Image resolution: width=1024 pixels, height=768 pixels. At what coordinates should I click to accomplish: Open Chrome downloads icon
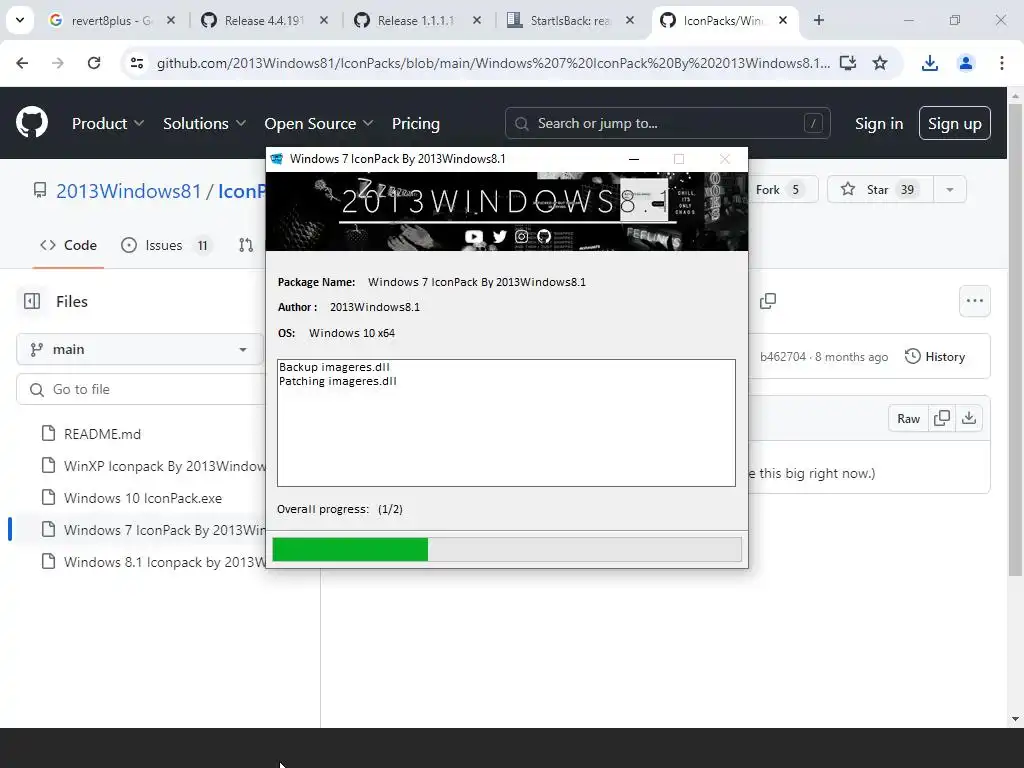click(x=929, y=63)
